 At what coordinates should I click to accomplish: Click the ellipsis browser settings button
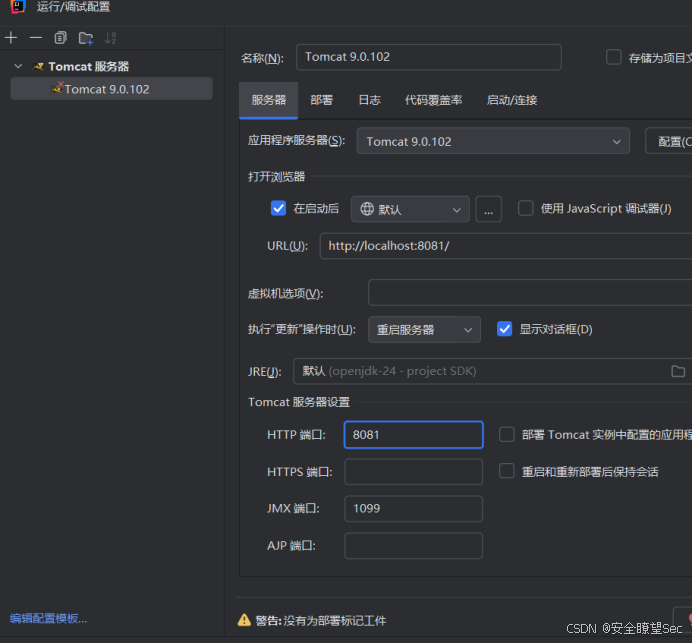point(488,209)
